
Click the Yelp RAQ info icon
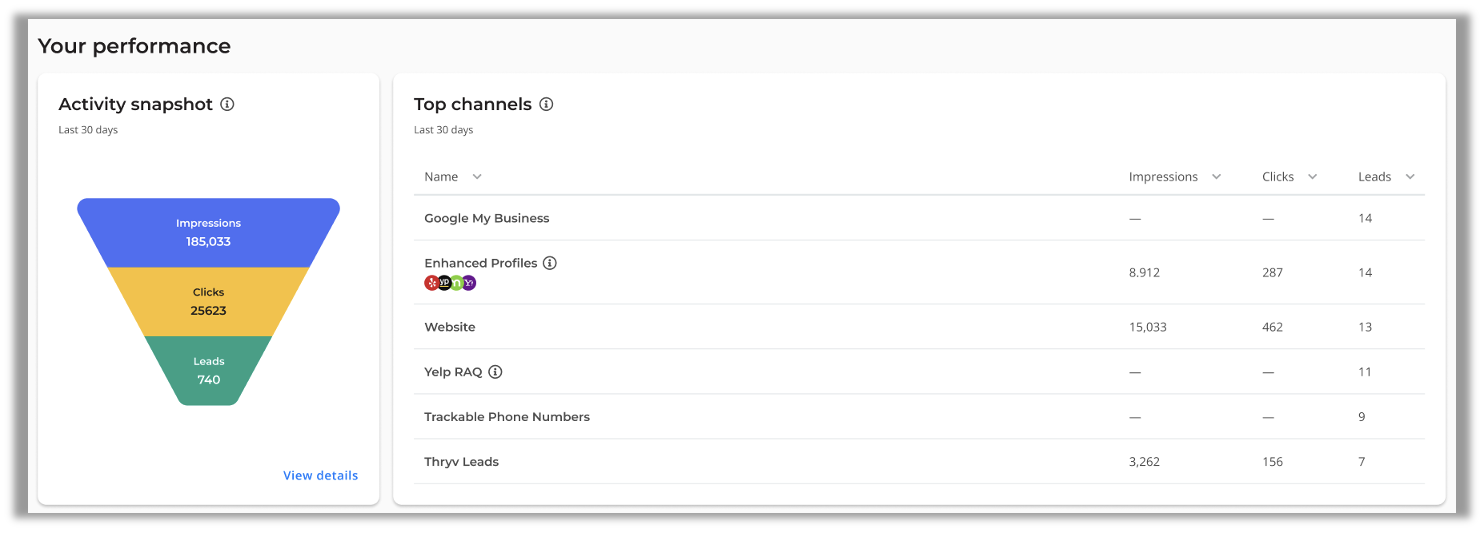click(495, 372)
